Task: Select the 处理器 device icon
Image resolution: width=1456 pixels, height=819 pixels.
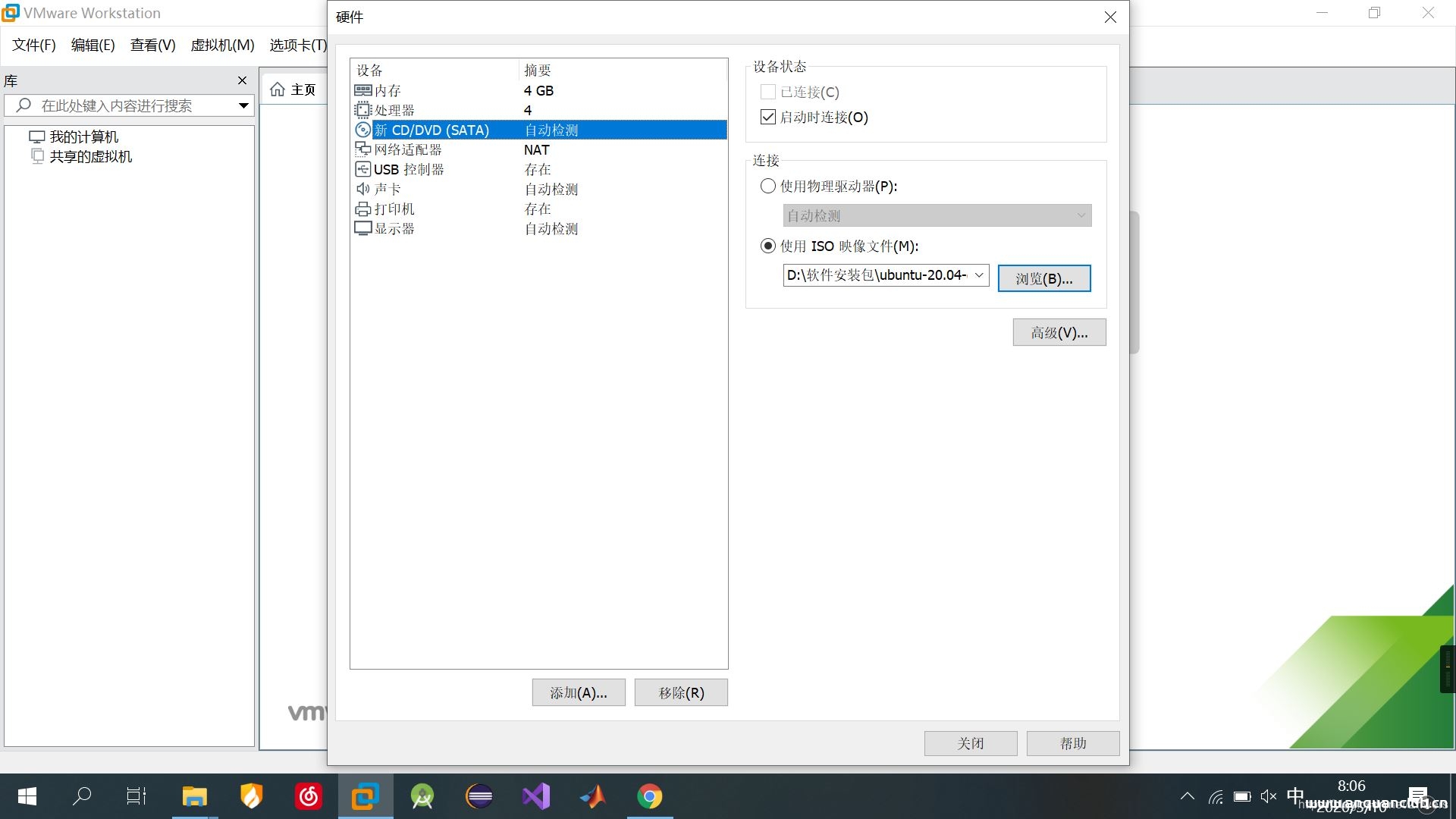Action: coord(363,110)
